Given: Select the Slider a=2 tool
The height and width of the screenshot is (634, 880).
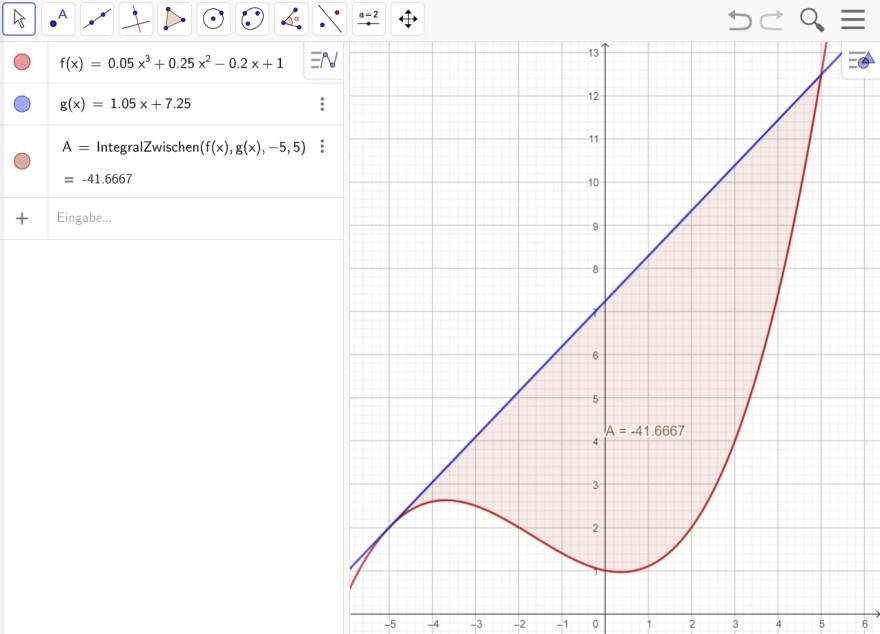Looking at the screenshot, I should tap(369, 19).
